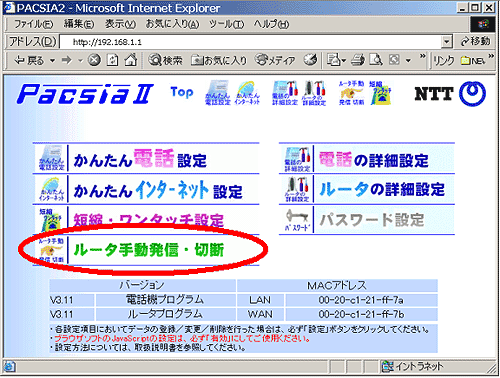Image resolution: width=500 pixels, height=378 pixels.
Task: Click icon left of ルータの詳細設定 link
Action: [297, 189]
